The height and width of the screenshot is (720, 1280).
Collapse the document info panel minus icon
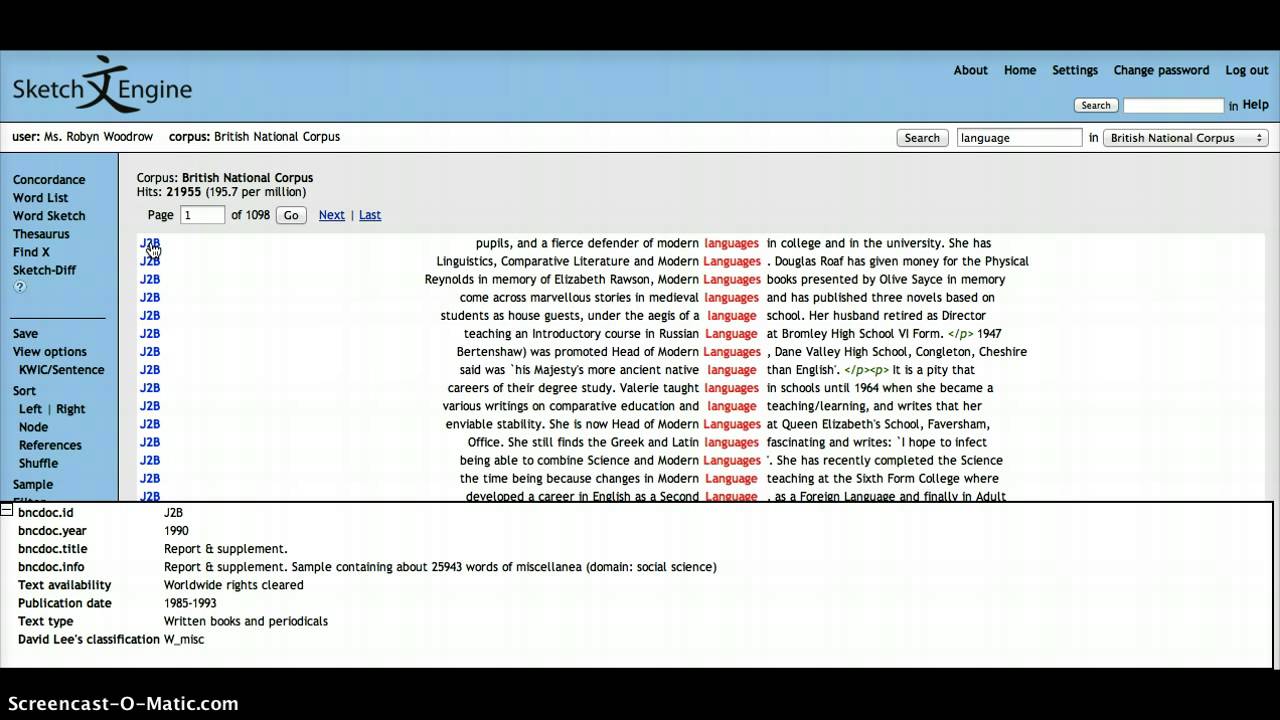6,511
